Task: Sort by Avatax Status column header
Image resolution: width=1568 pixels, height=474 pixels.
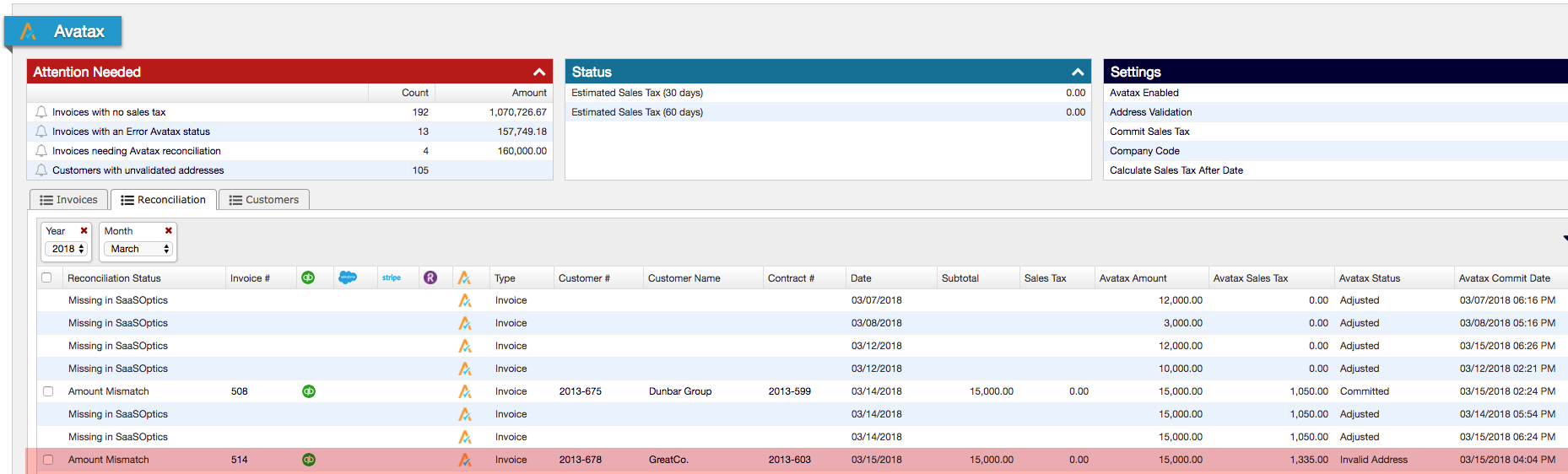Action: 1369,278
